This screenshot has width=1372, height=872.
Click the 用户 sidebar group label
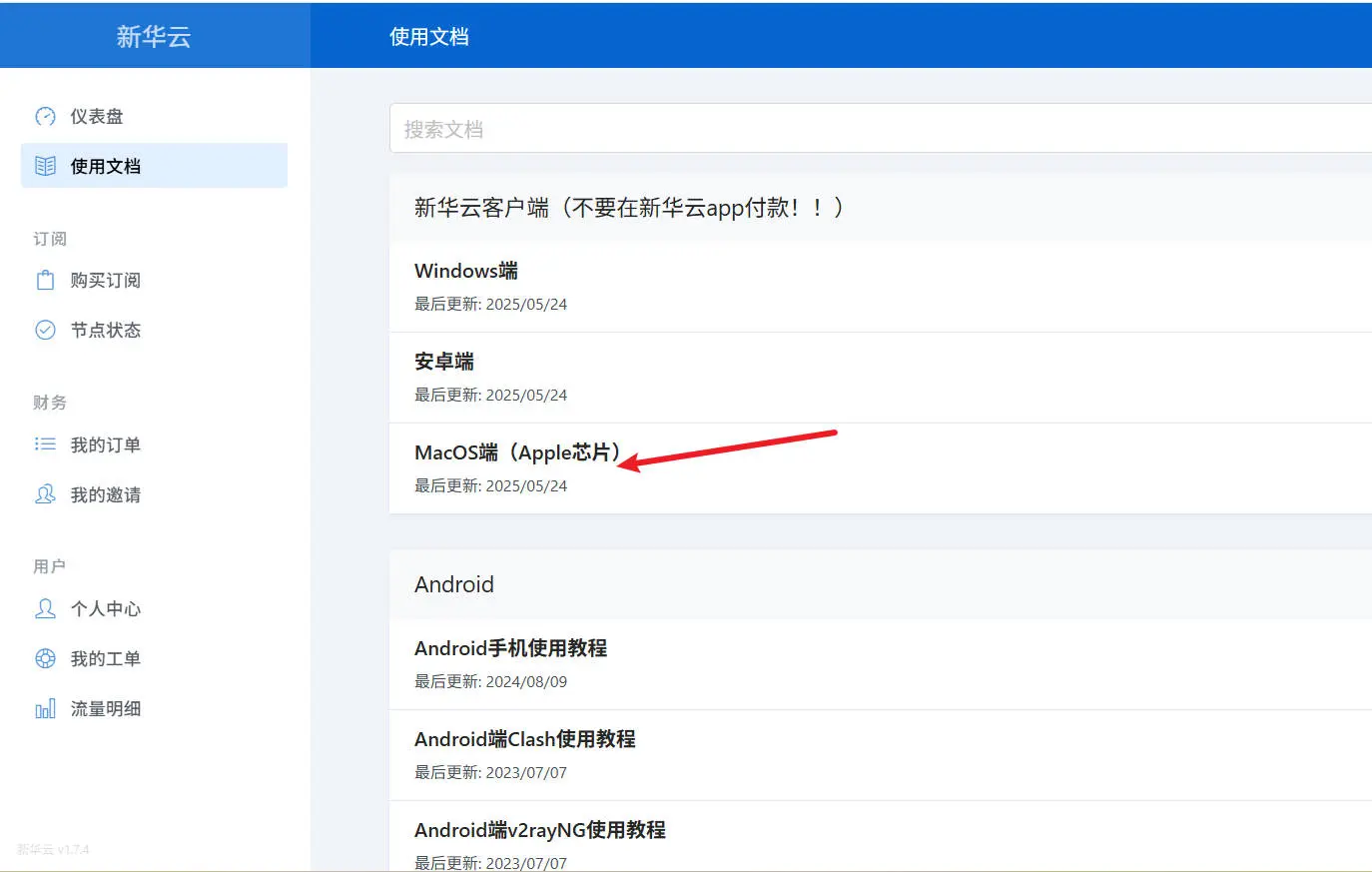tap(50, 566)
